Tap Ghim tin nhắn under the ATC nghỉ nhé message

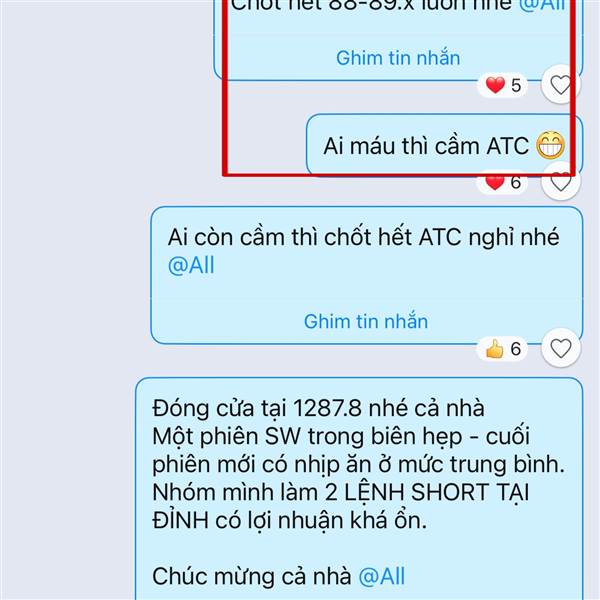point(366,321)
